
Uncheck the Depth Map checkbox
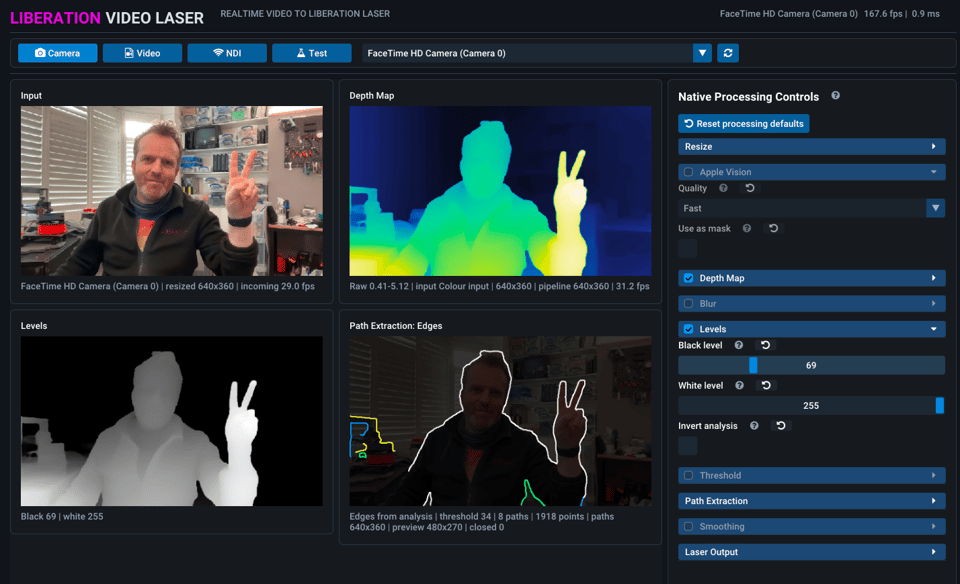[688, 278]
